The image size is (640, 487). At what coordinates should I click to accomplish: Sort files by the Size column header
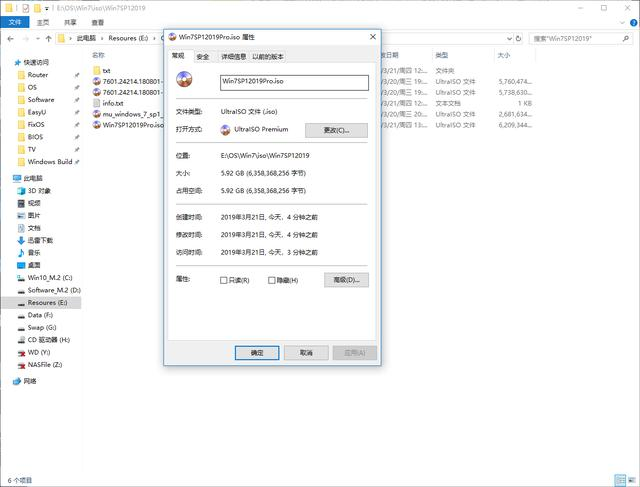504,55
